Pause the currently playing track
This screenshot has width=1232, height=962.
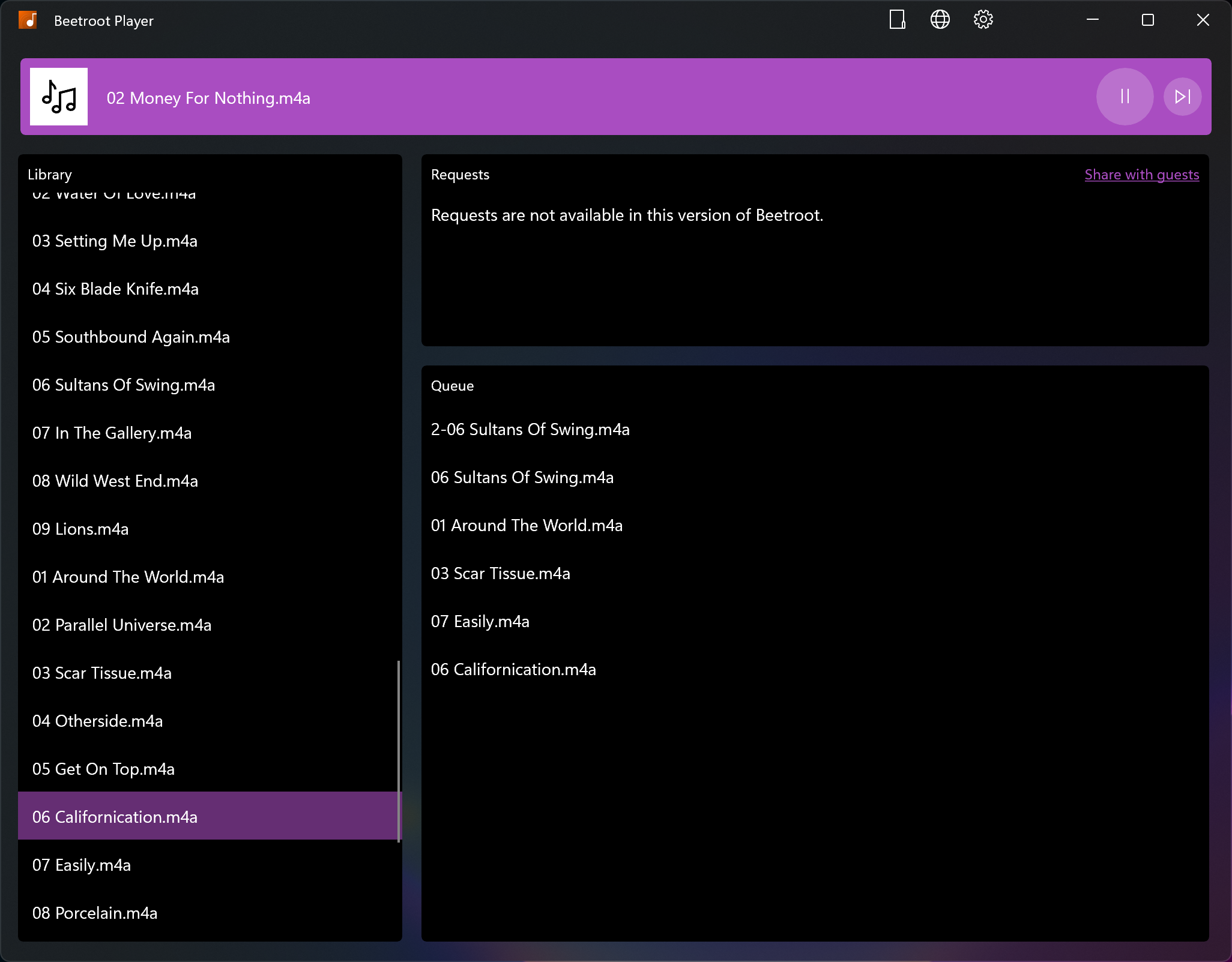pyautogui.click(x=1125, y=97)
